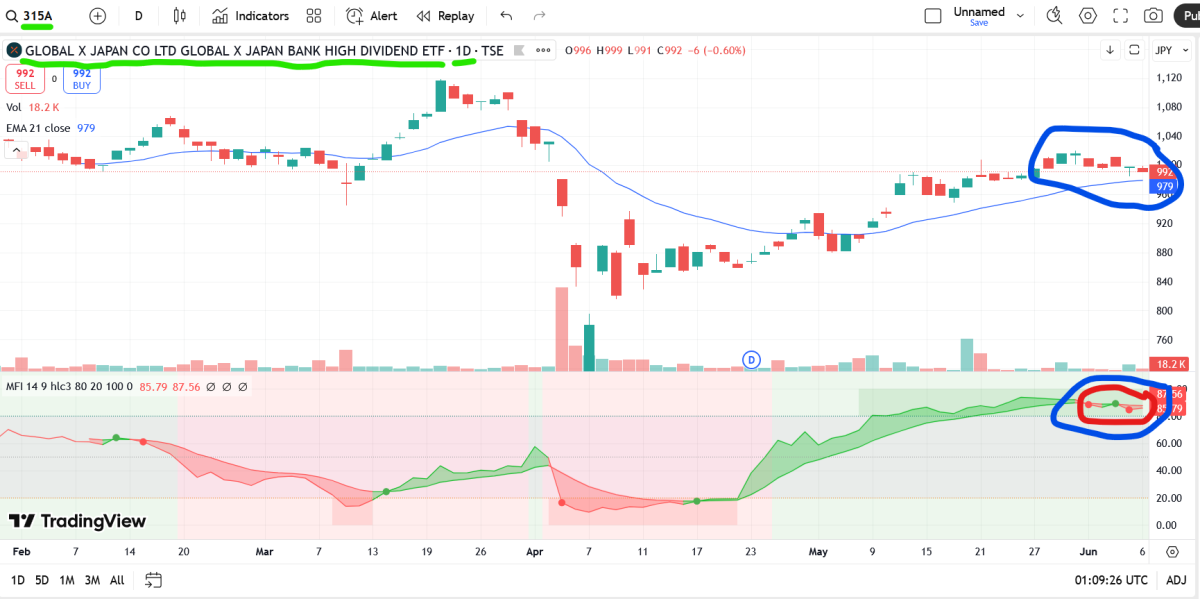Open the D interval dropdown
1200x599 pixels.
tap(139, 16)
